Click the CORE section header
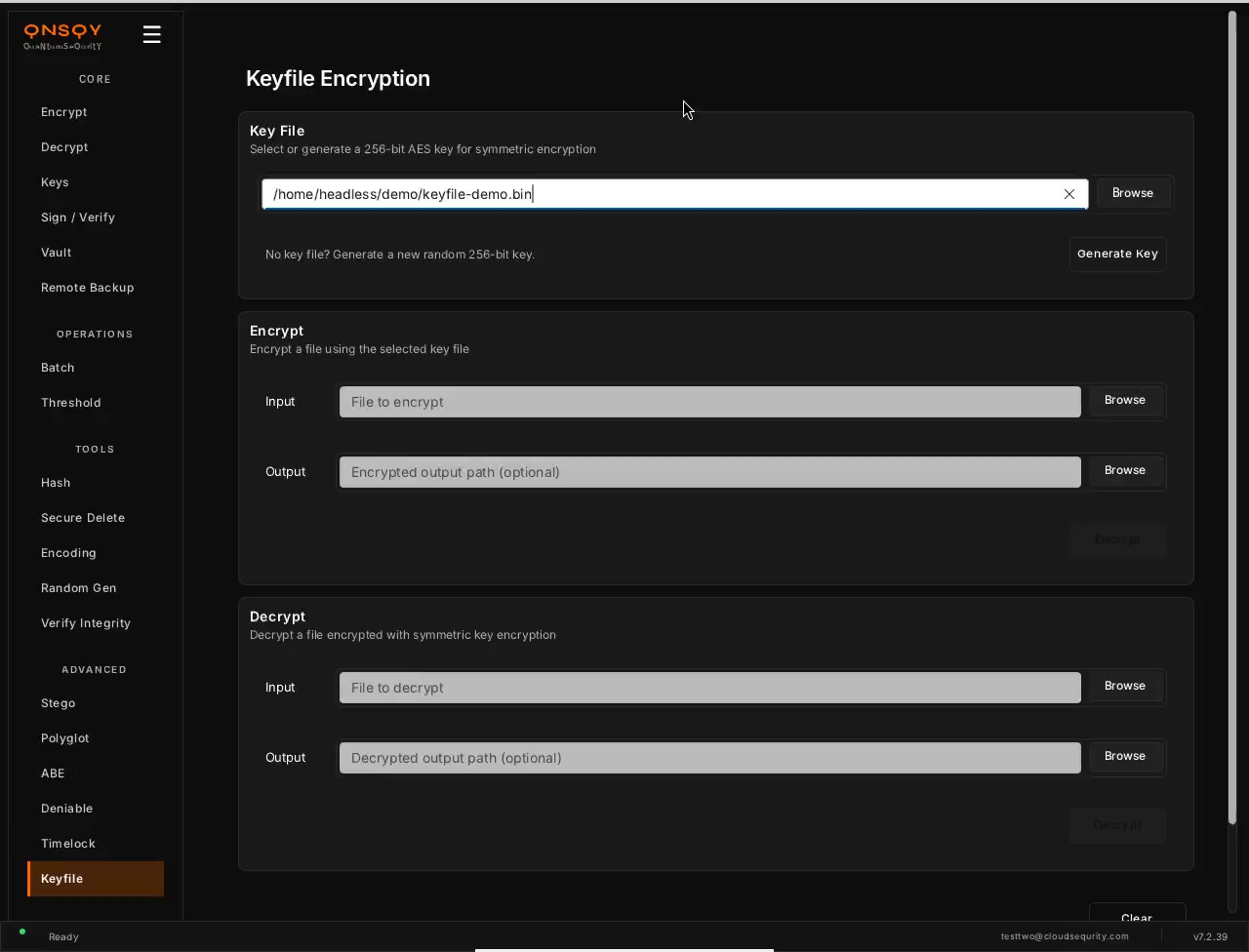The height and width of the screenshot is (952, 1249). click(x=95, y=79)
